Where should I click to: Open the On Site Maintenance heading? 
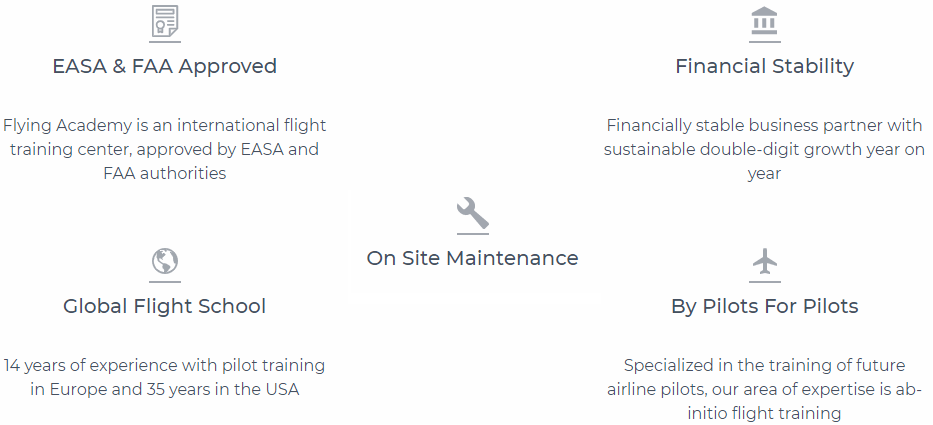[x=472, y=258]
